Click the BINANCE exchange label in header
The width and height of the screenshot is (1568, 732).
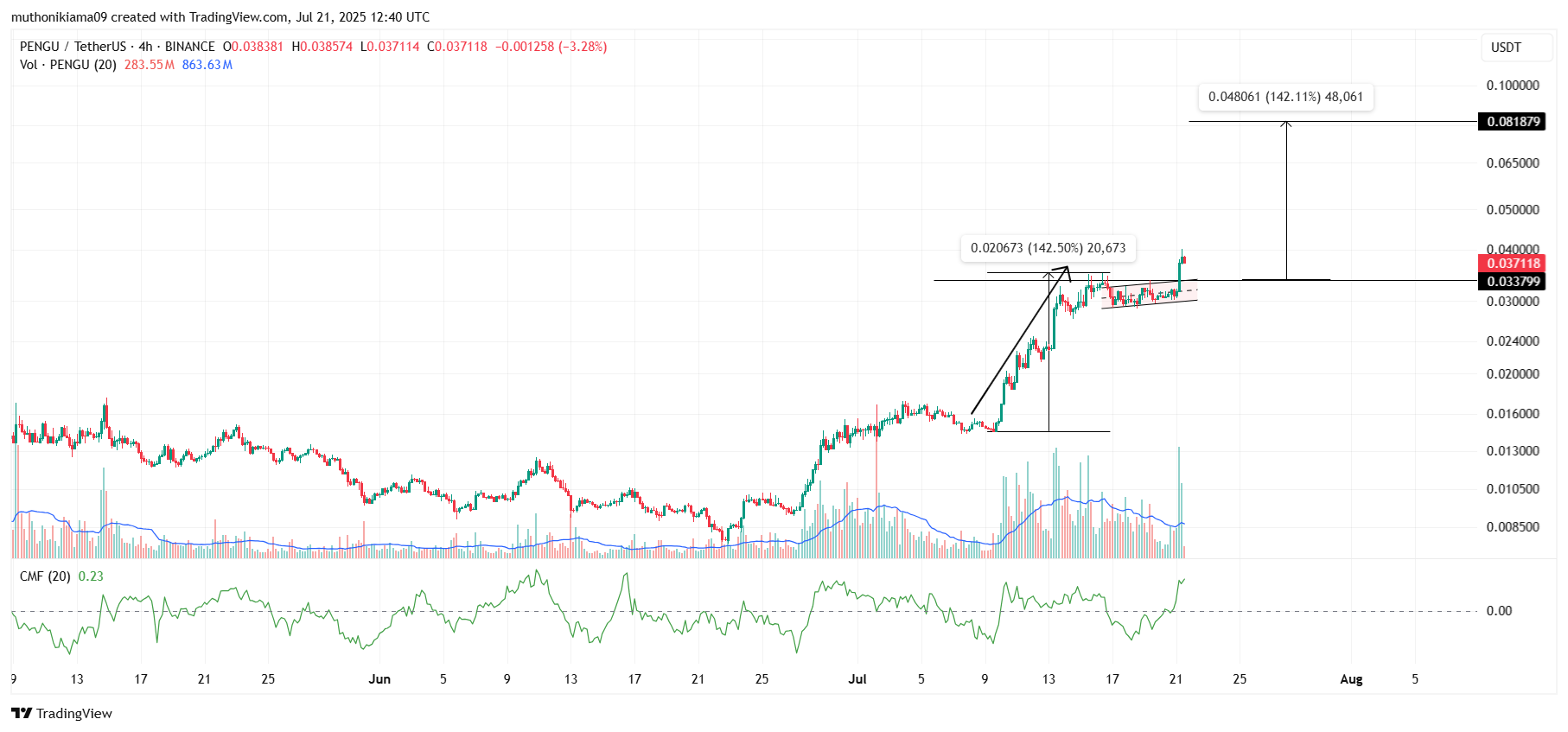point(190,47)
